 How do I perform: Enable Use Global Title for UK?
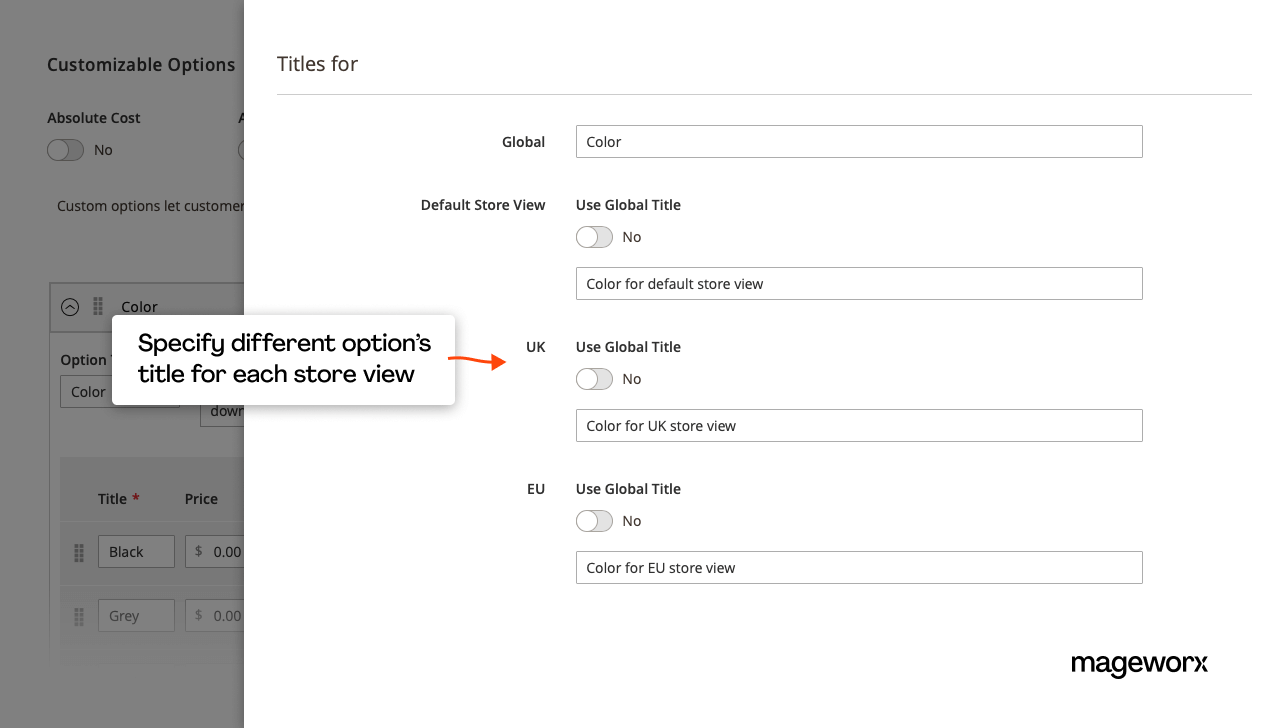click(x=594, y=379)
